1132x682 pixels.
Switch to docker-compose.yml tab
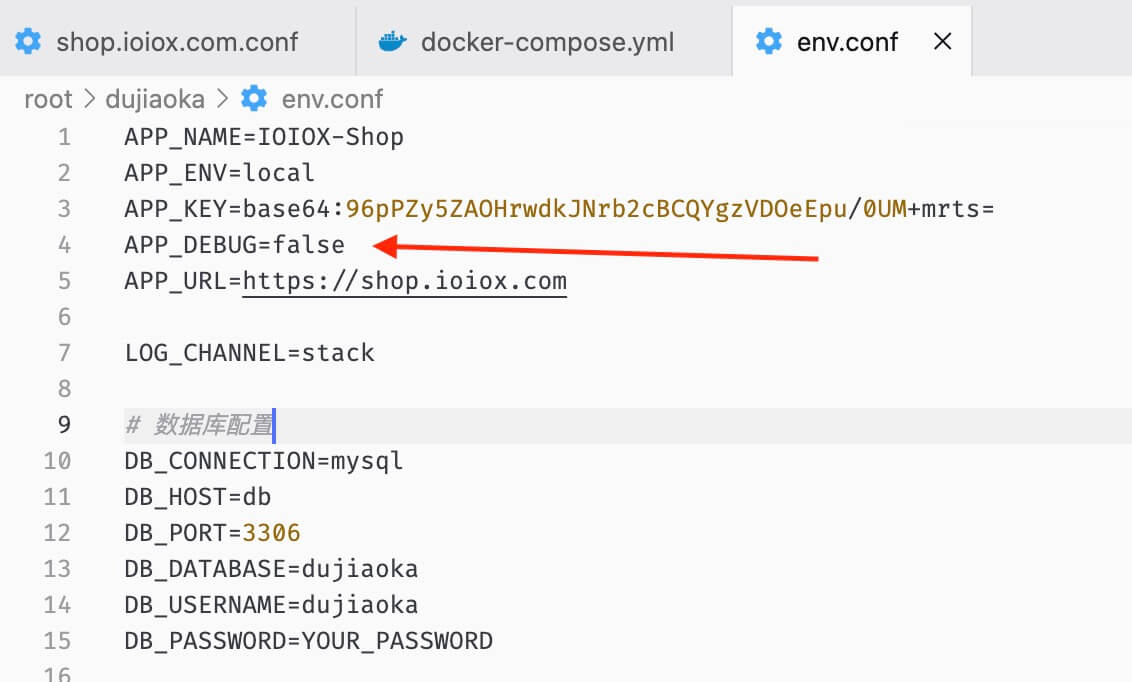[x=547, y=42]
